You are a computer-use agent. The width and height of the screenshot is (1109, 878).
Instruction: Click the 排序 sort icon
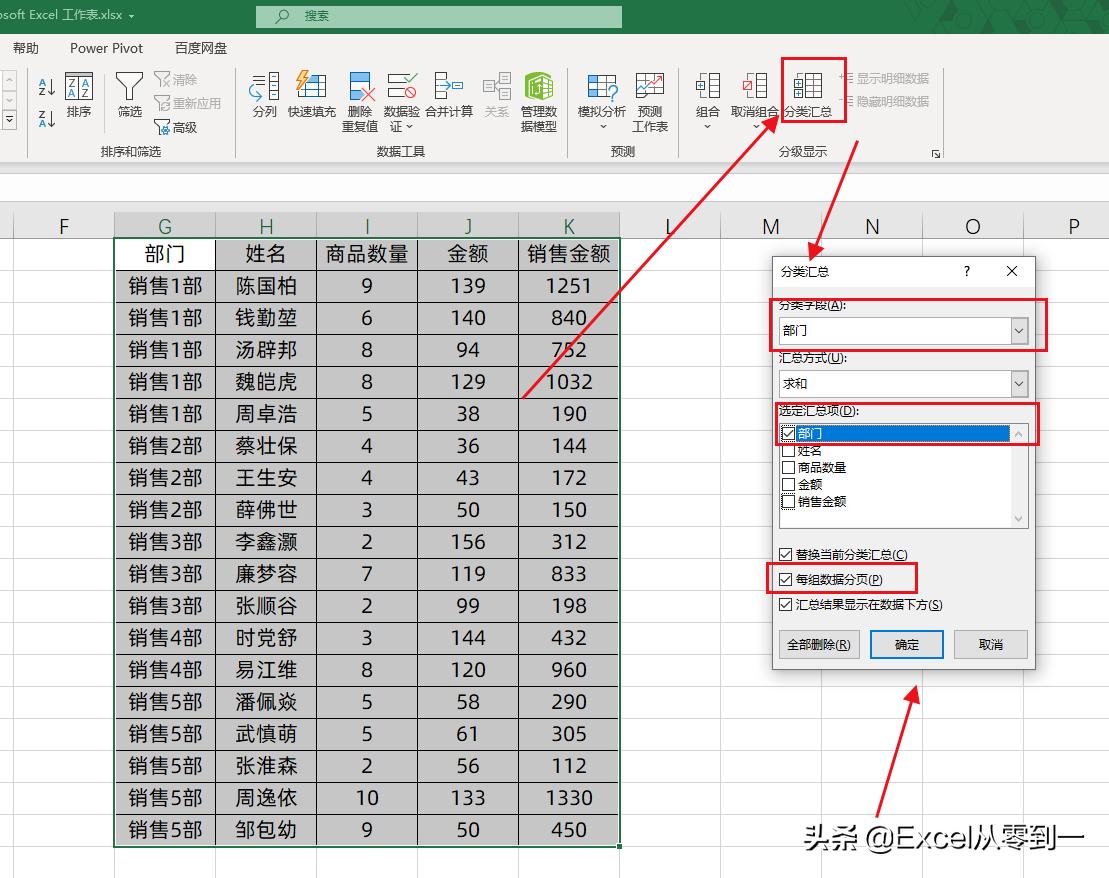point(79,98)
